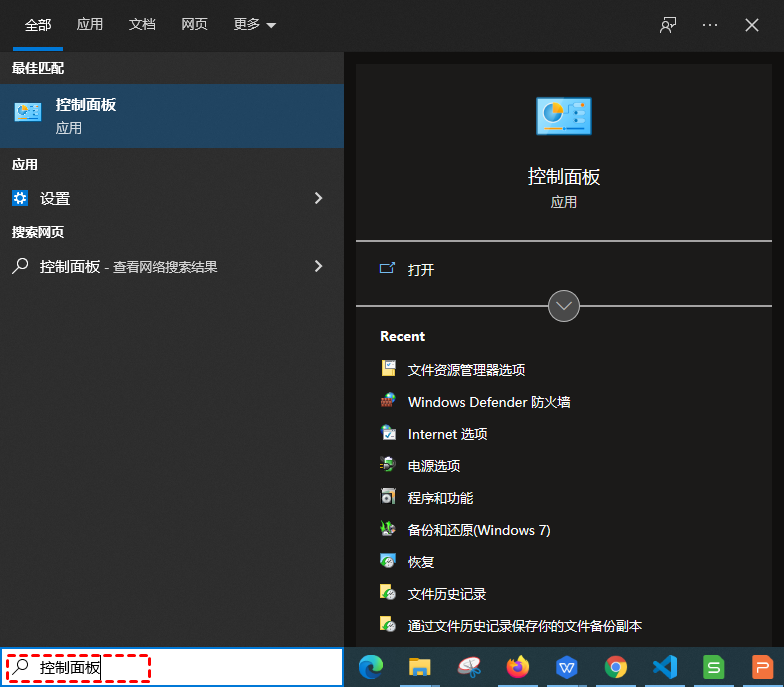Click the 恢复 icon
This screenshot has height=687, width=784.
click(x=388, y=560)
